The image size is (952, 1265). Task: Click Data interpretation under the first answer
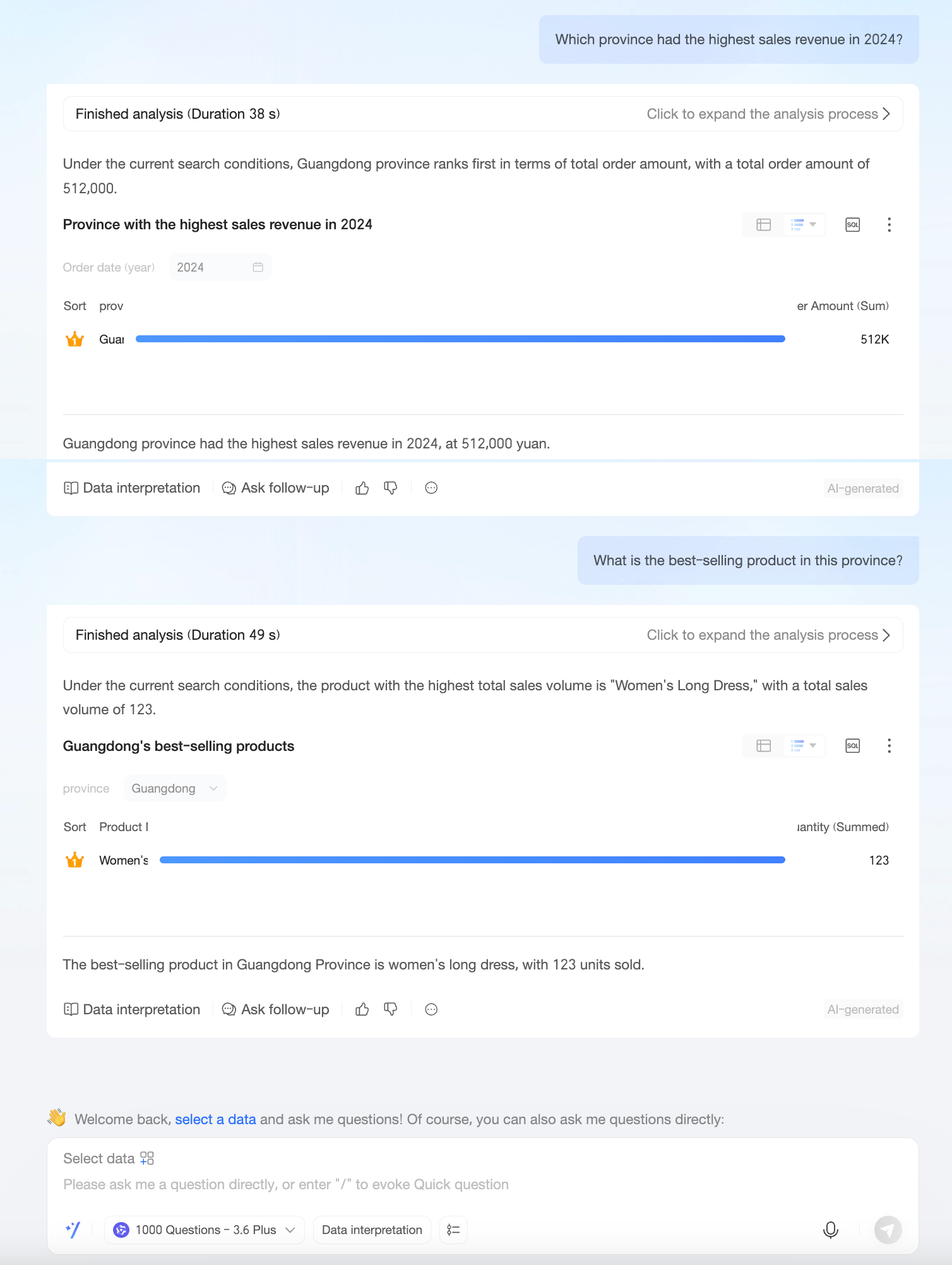coord(132,488)
